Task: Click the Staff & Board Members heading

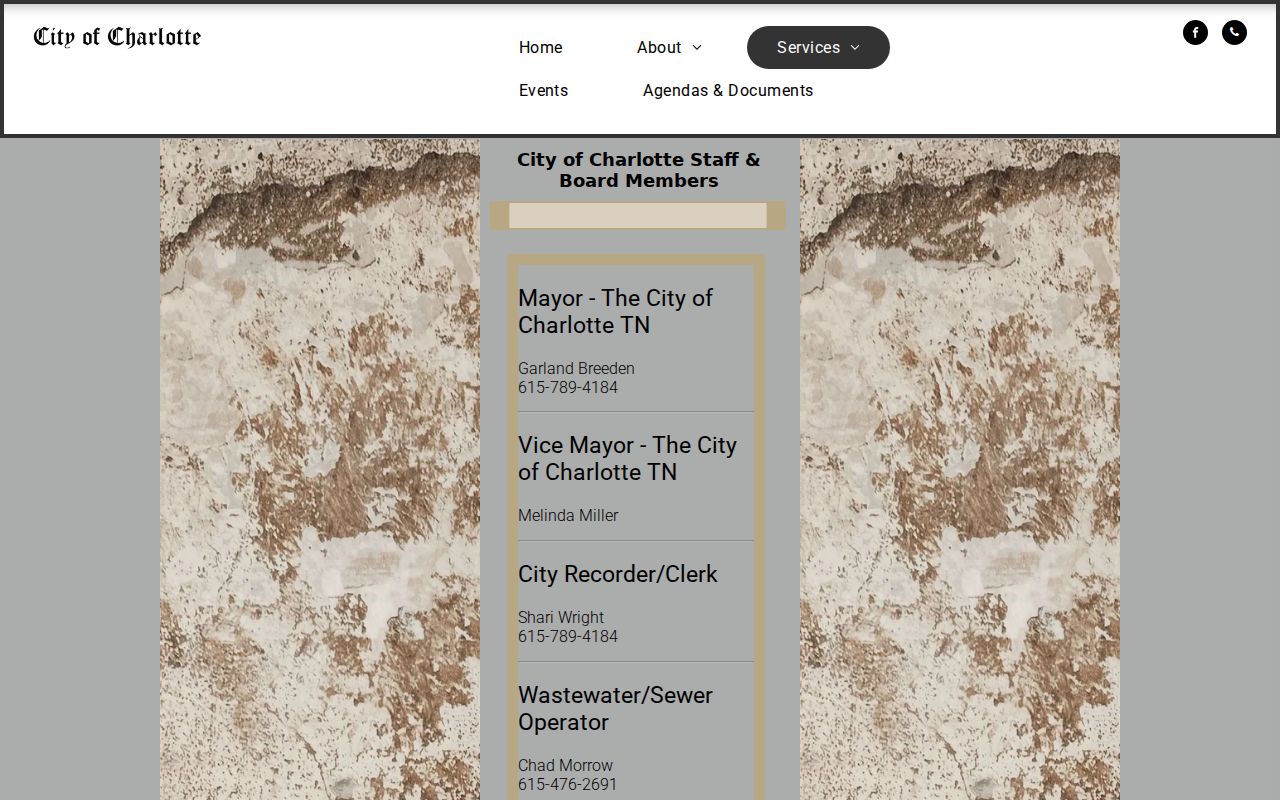Action: pyautogui.click(x=639, y=170)
